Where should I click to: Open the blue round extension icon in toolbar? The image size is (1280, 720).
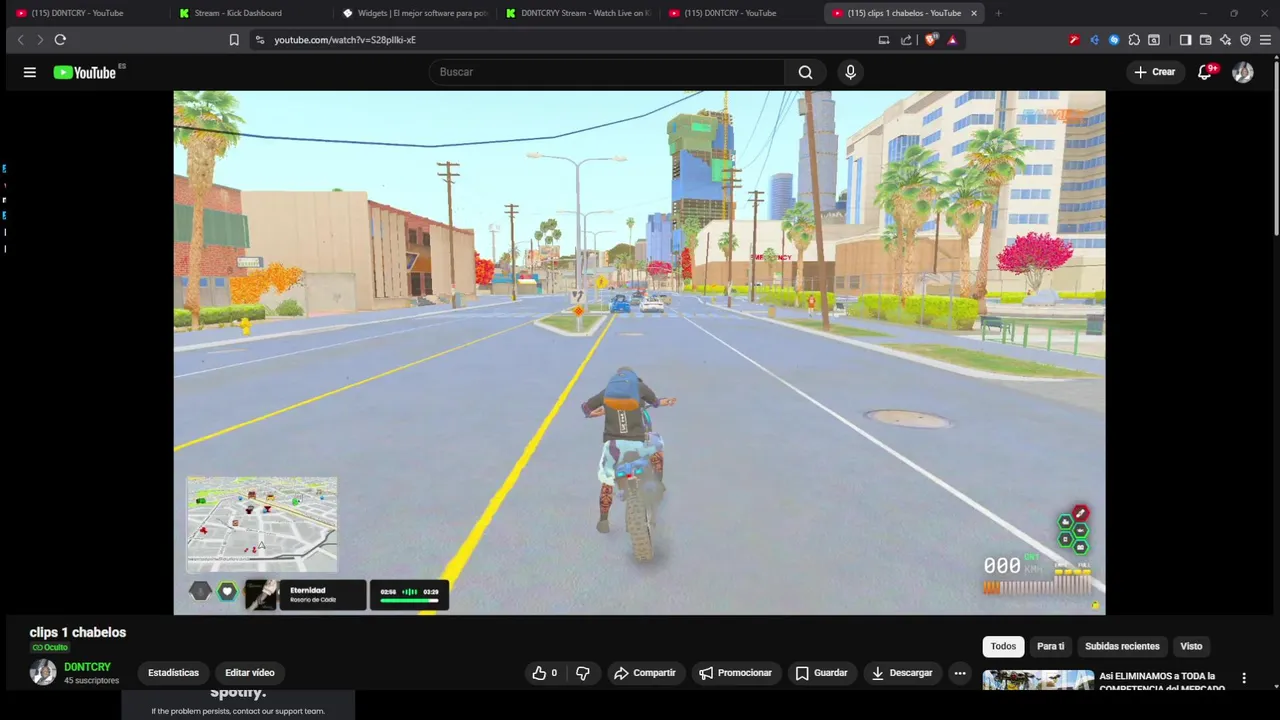tap(1114, 40)
